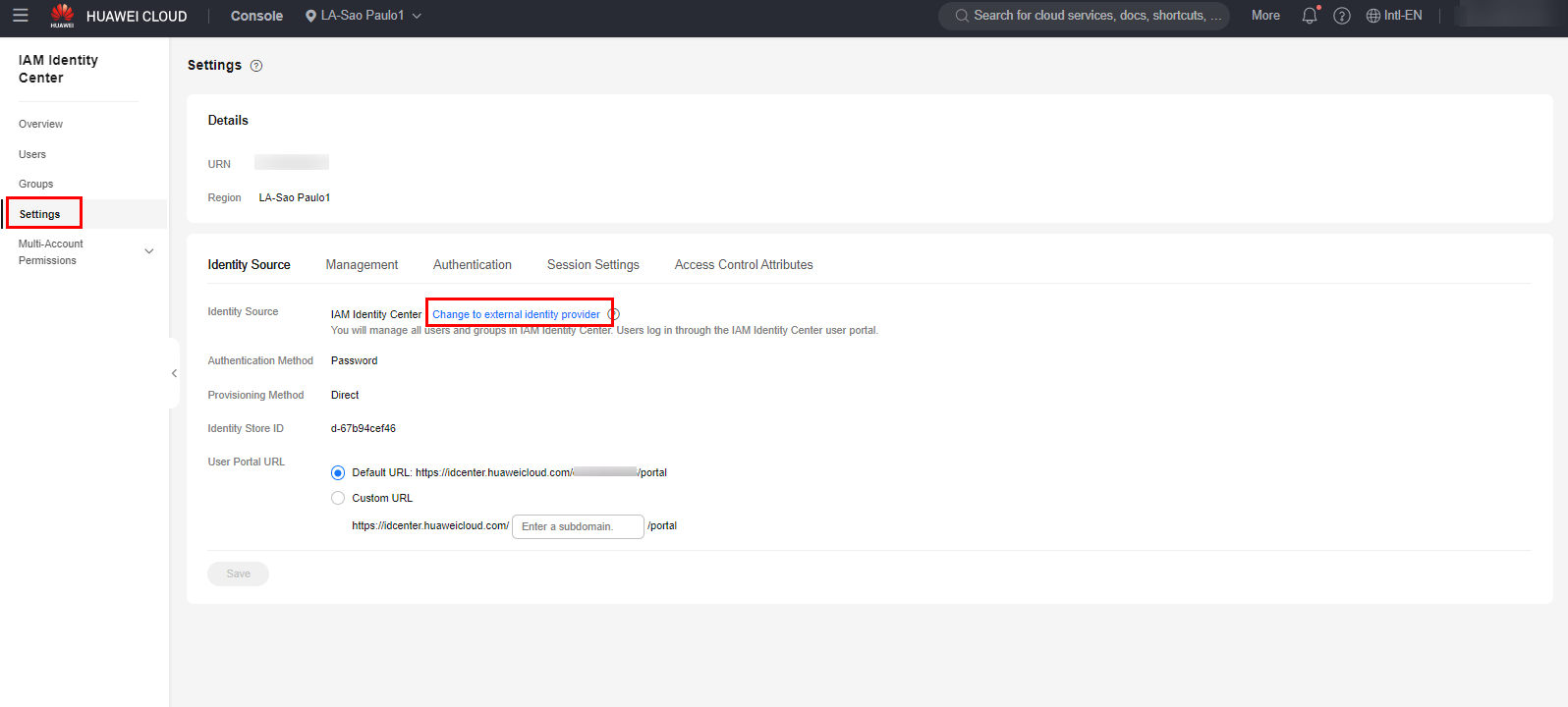Viewport: 1568px width, 707px height.
Task: Collapse the left sidebar panel
Action: [174, 373]
